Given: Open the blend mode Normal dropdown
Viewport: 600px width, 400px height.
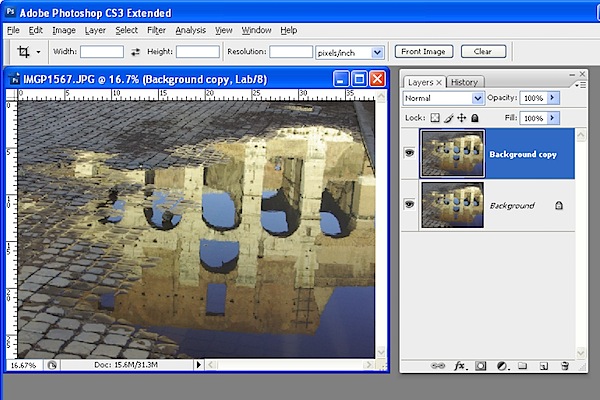Looking at the screenshot, I should (x=443, y=98).
